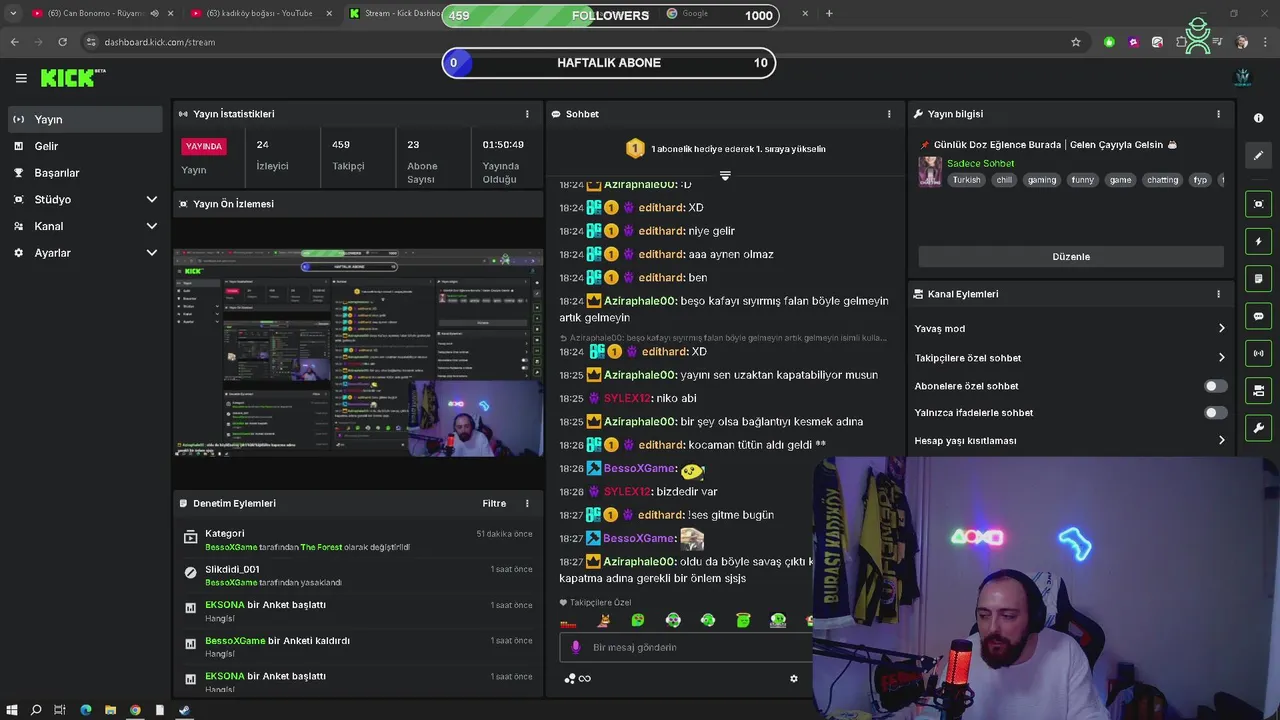Image resolution: width=1280 pixels, height=720 pixels.
Task: Click the stream preview thumbnail
Action: 358,353
